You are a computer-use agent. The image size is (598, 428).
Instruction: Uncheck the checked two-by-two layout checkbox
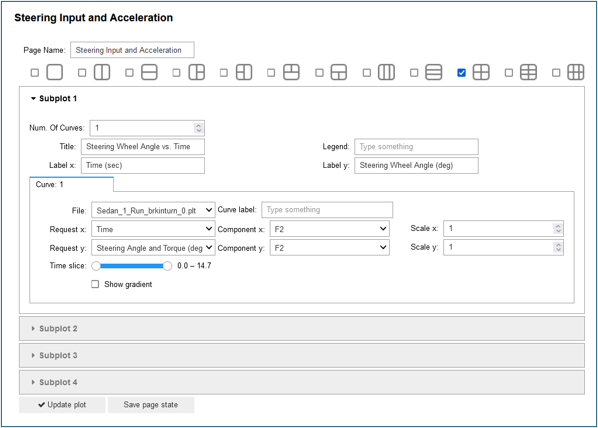[x=461, y=72]
